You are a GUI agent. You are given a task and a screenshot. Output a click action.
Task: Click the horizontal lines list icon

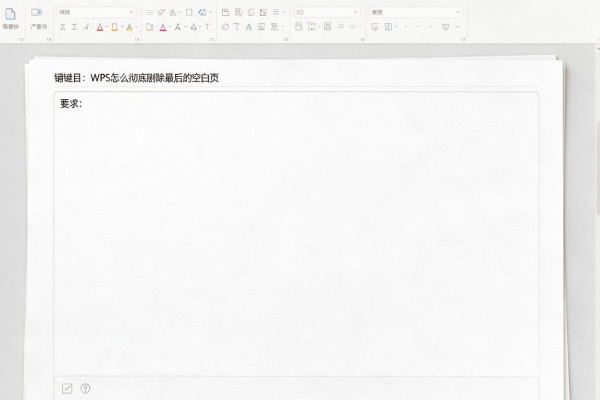150,13
